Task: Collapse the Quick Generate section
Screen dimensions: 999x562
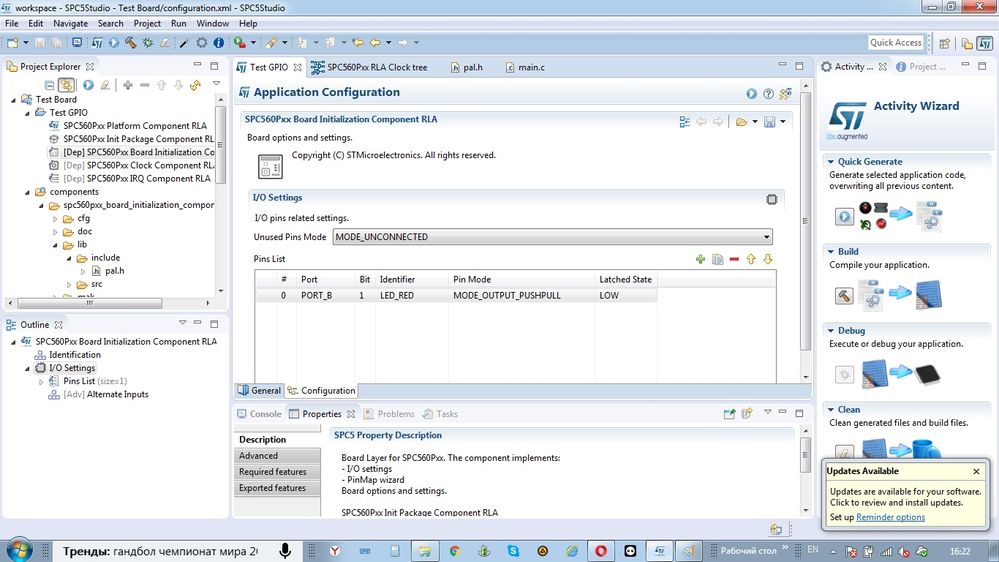Action: (x=831, y=162)
